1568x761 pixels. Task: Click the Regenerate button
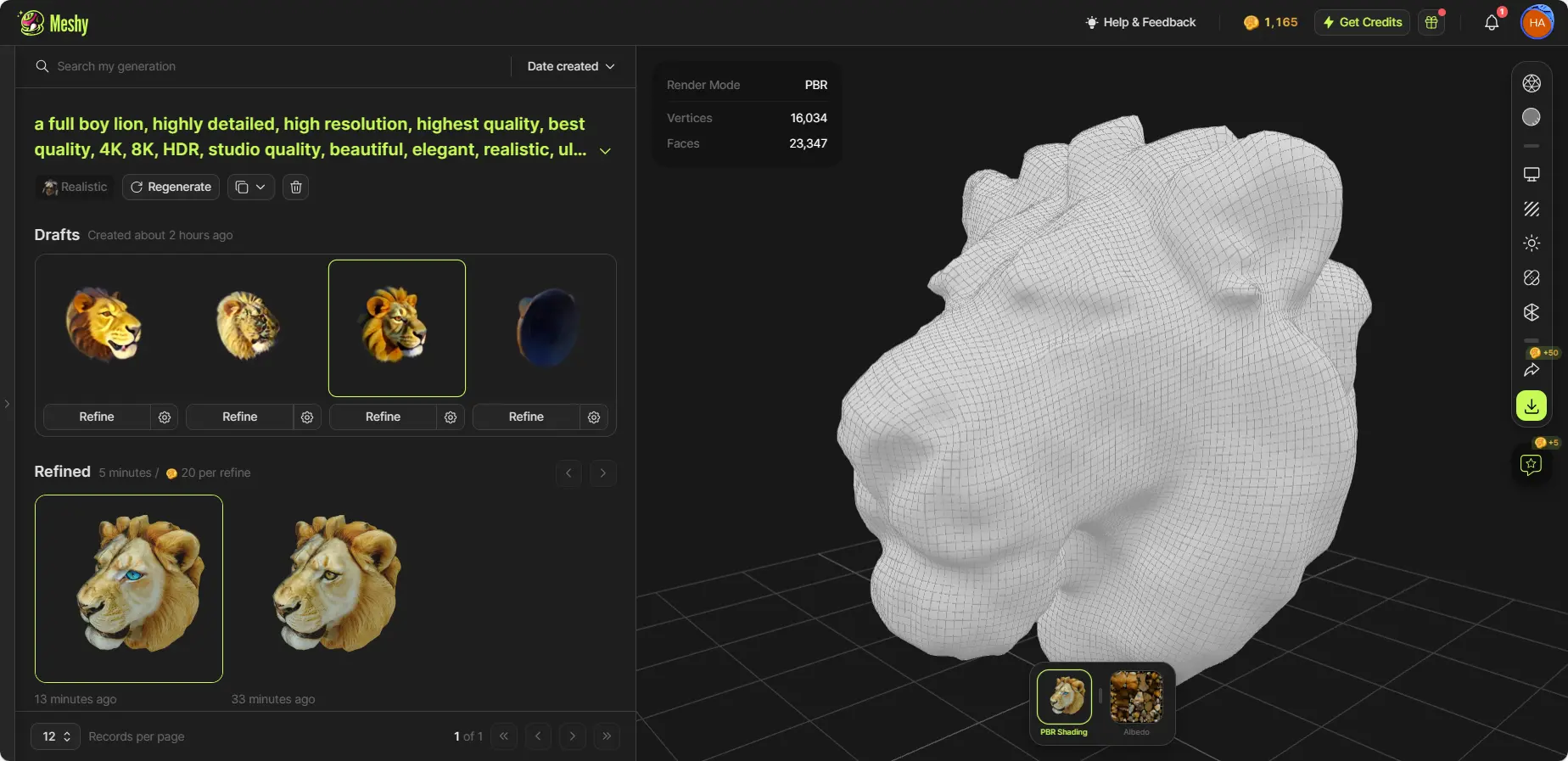(171, 187)
